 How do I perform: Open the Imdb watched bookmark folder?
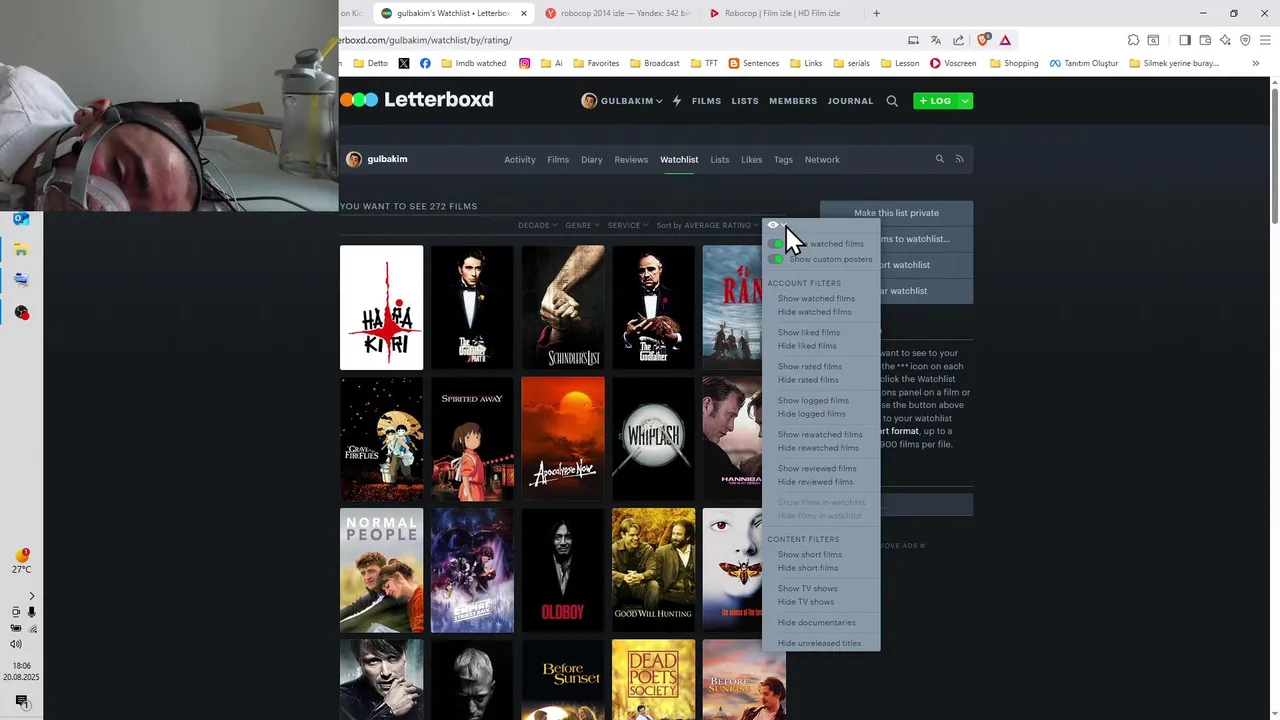tap(473, 63)
